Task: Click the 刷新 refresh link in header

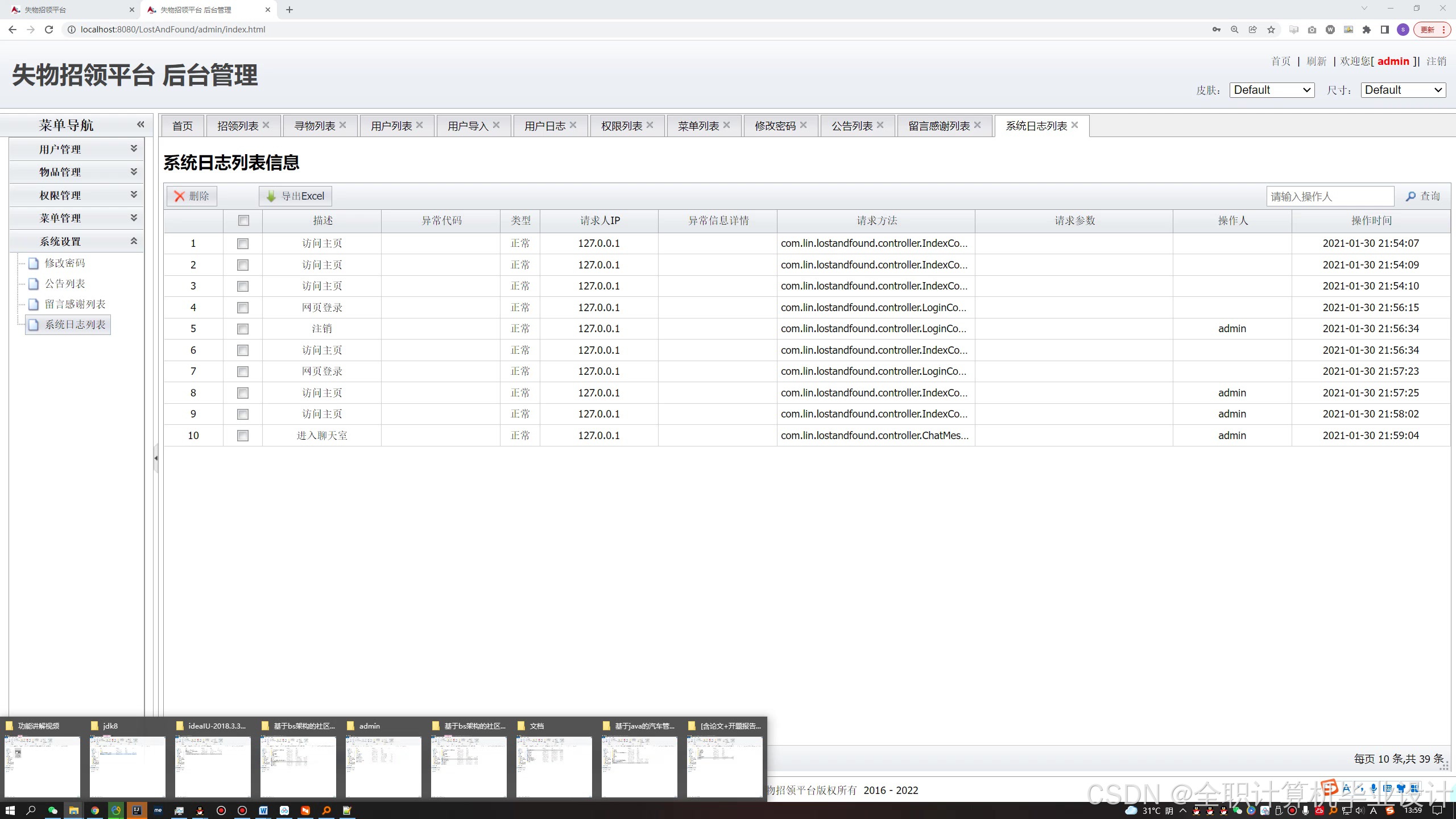Action: (1316, 61)
